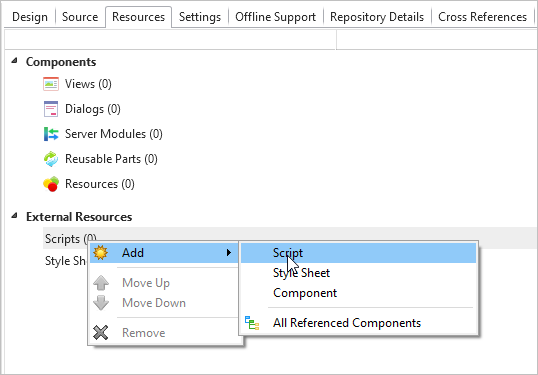Click the Move Up arrow icon
Image resolution: width=538 pixels, height=375 pixels.
click(101, 283)
